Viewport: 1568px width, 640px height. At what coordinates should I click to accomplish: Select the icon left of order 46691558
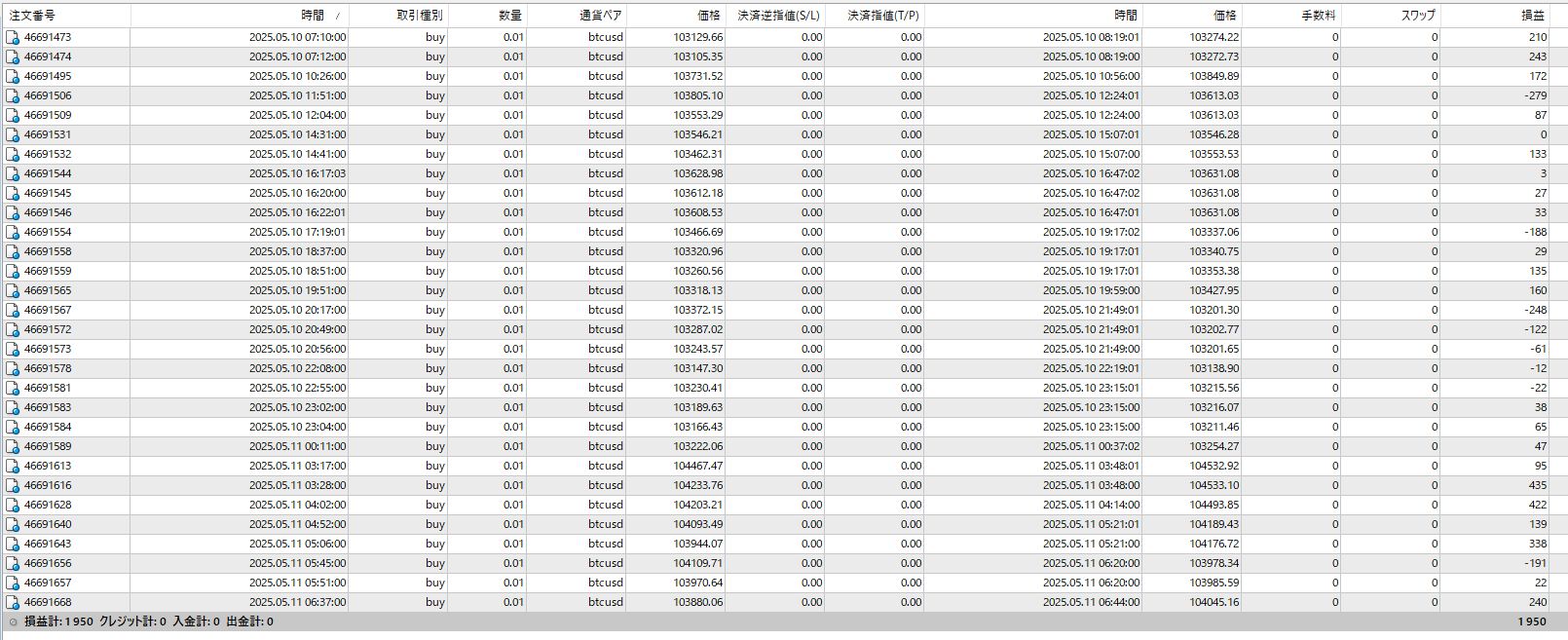[x=13, y=251]
